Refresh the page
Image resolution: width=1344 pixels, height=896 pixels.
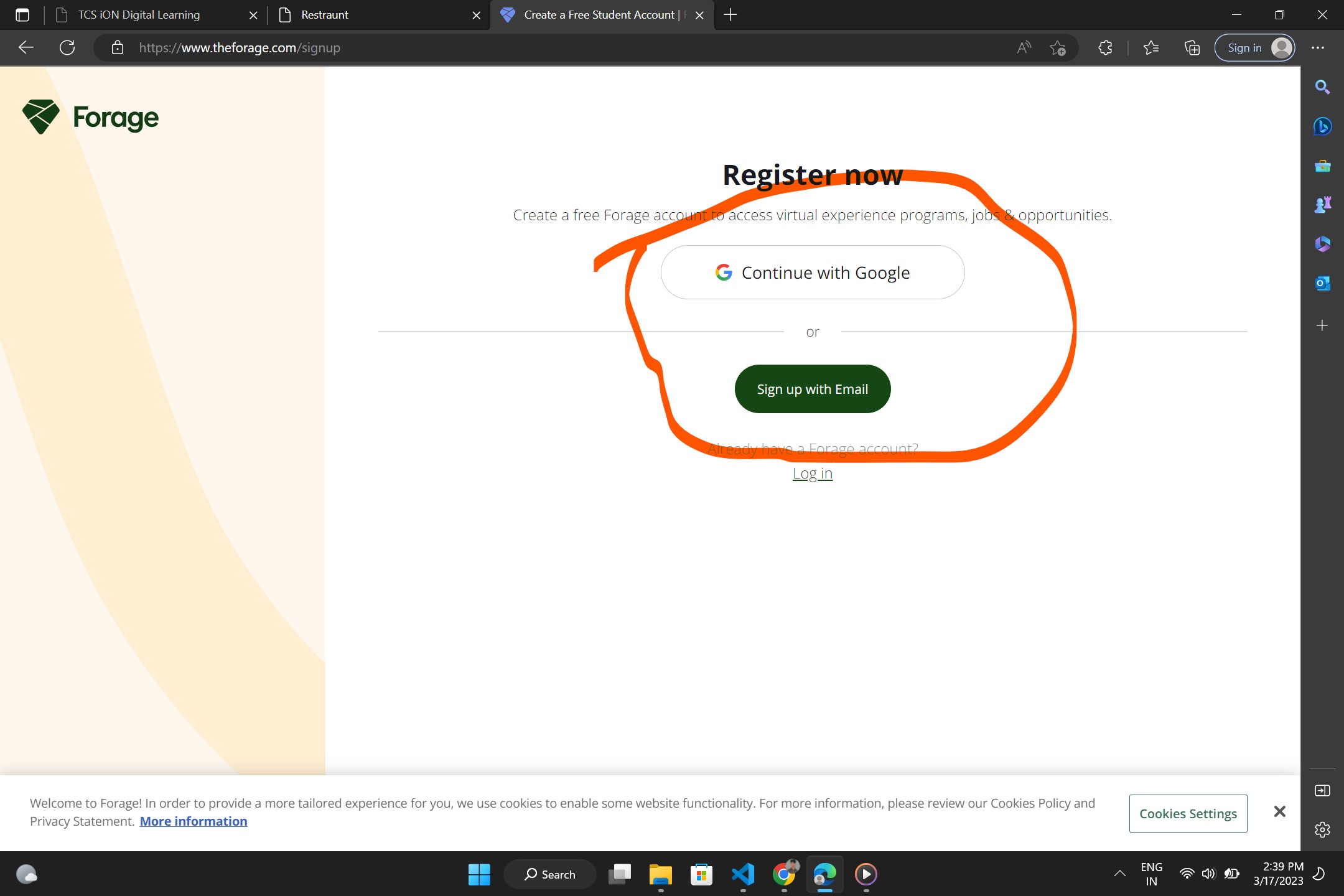[x=67, y=48]
